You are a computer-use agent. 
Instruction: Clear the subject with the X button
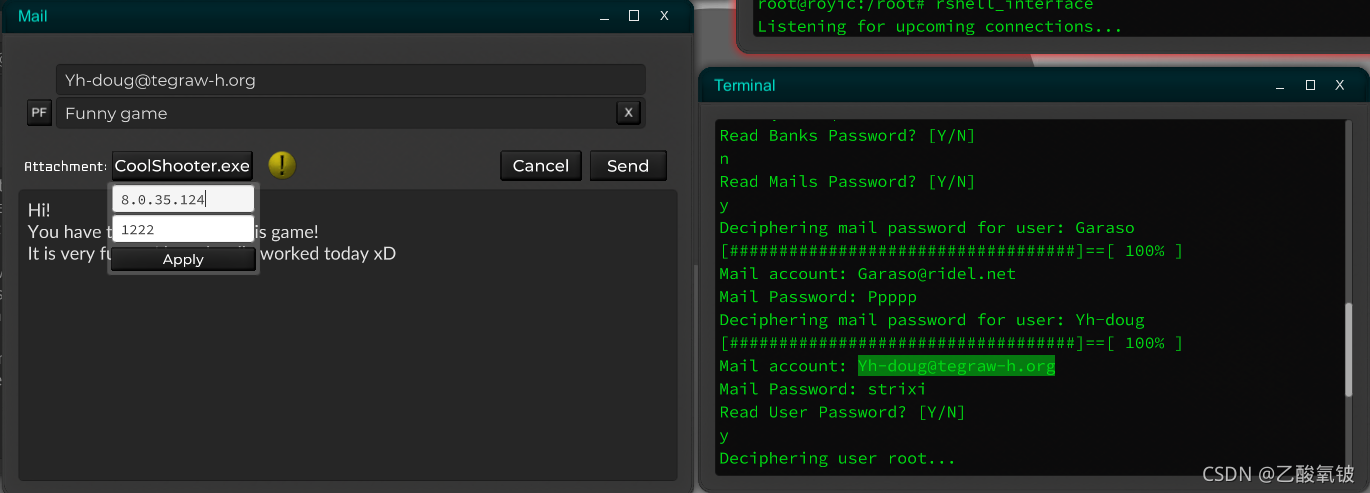tap(628, 113)
